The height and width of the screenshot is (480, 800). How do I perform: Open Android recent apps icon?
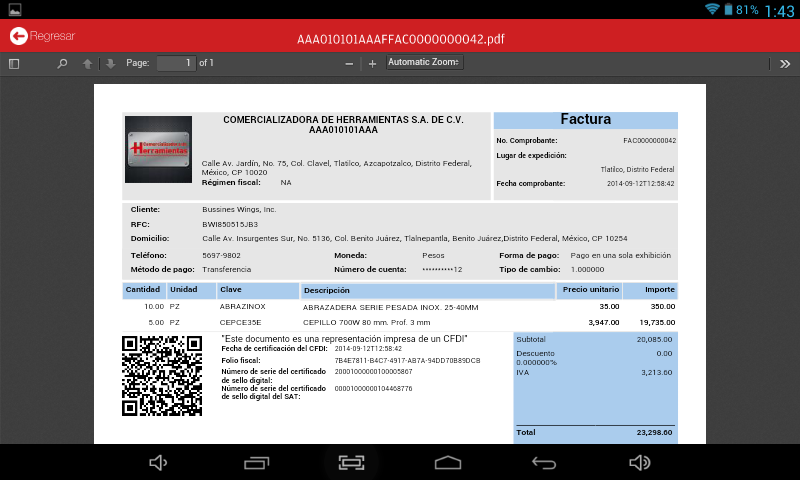[257, 463]
